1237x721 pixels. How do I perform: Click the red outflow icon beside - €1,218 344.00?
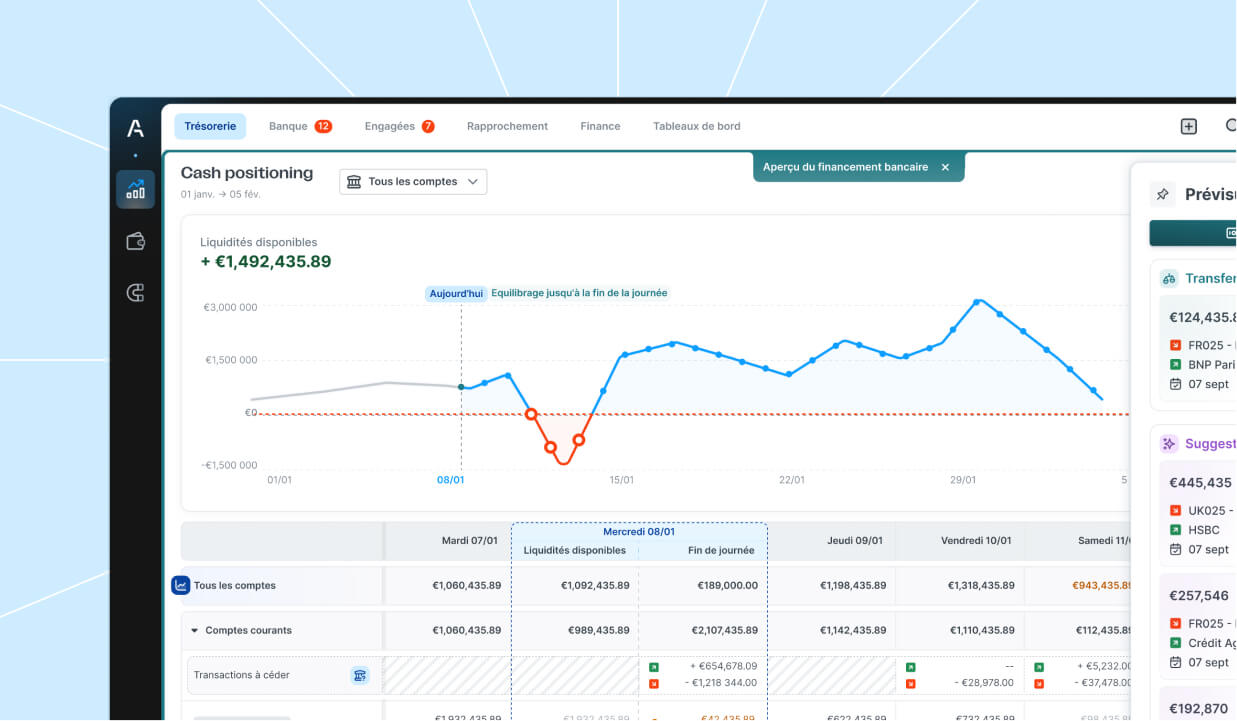point(654,683)
